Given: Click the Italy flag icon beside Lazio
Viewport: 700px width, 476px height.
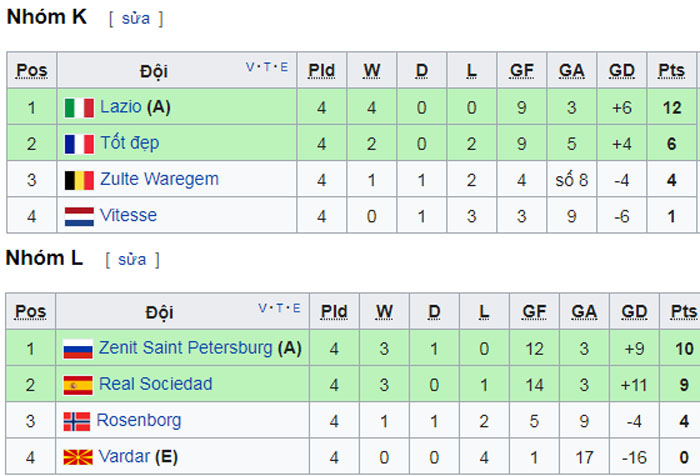Looking at the screenshot, I should coord(79,108).
